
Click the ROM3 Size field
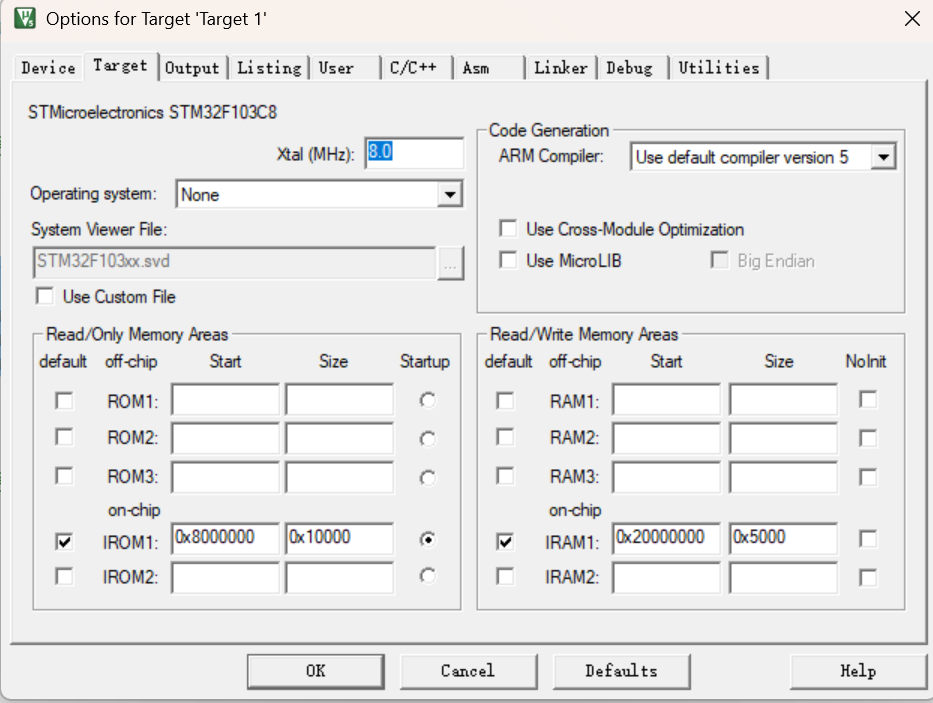pyautogui.click(x=339, y=477)
